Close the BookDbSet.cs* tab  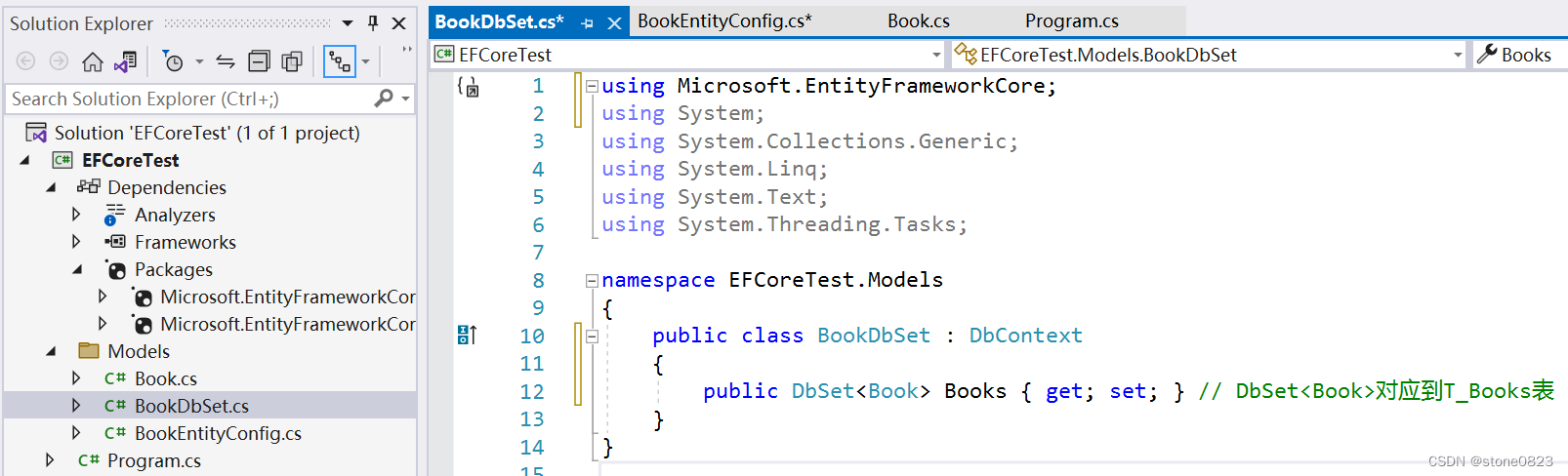(x=614, y=23)
